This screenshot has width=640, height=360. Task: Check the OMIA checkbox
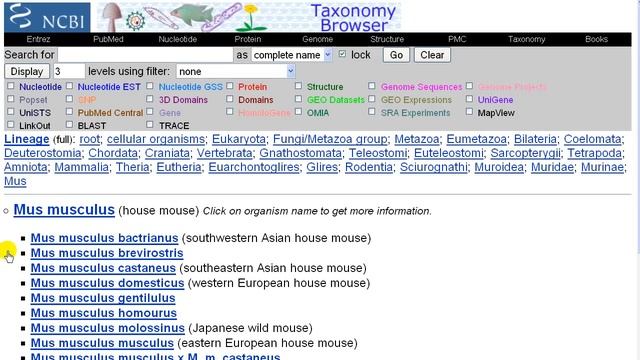tap(298, 111)
